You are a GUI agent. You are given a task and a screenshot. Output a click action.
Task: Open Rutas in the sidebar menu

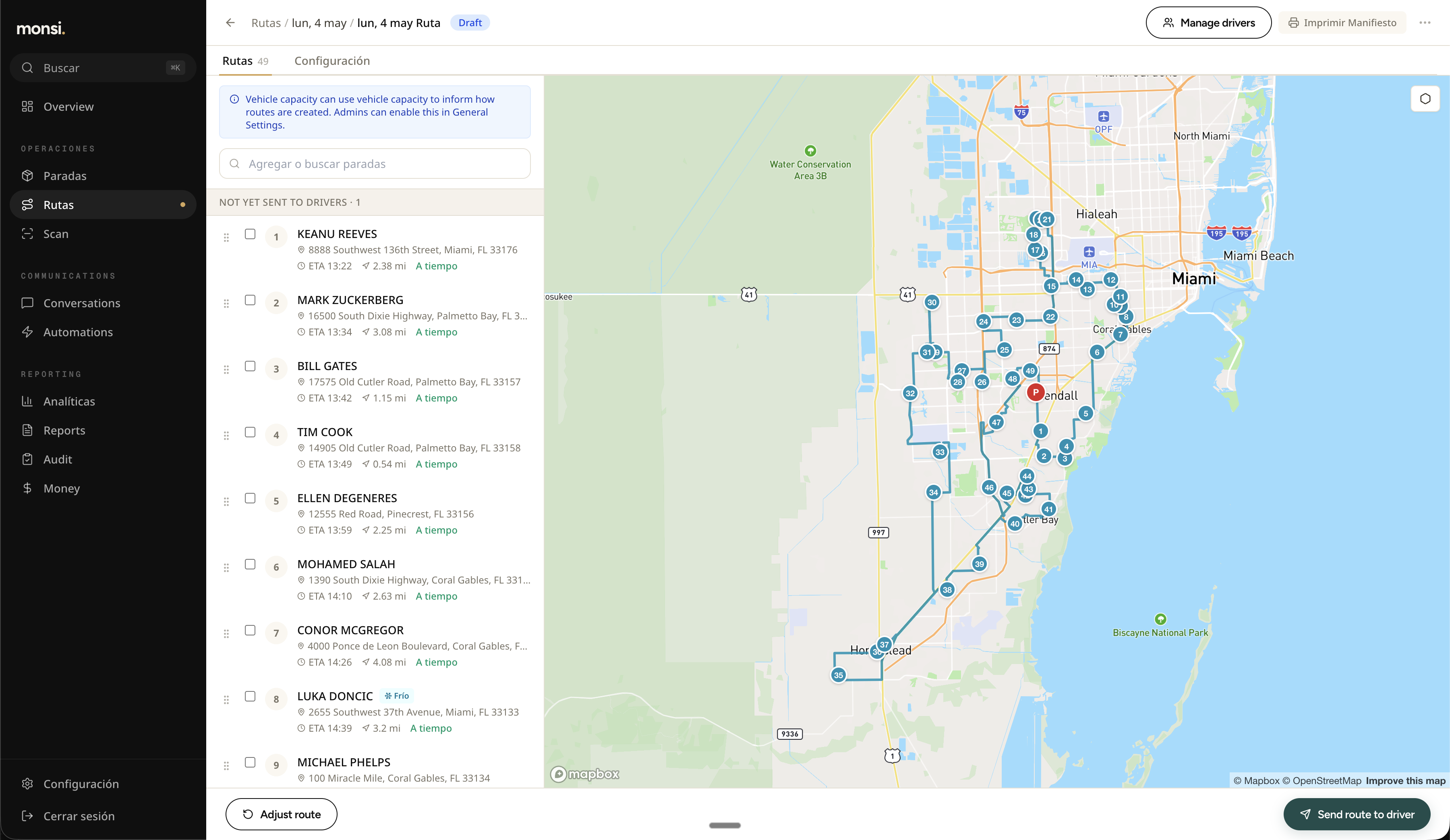coord(103,204)
